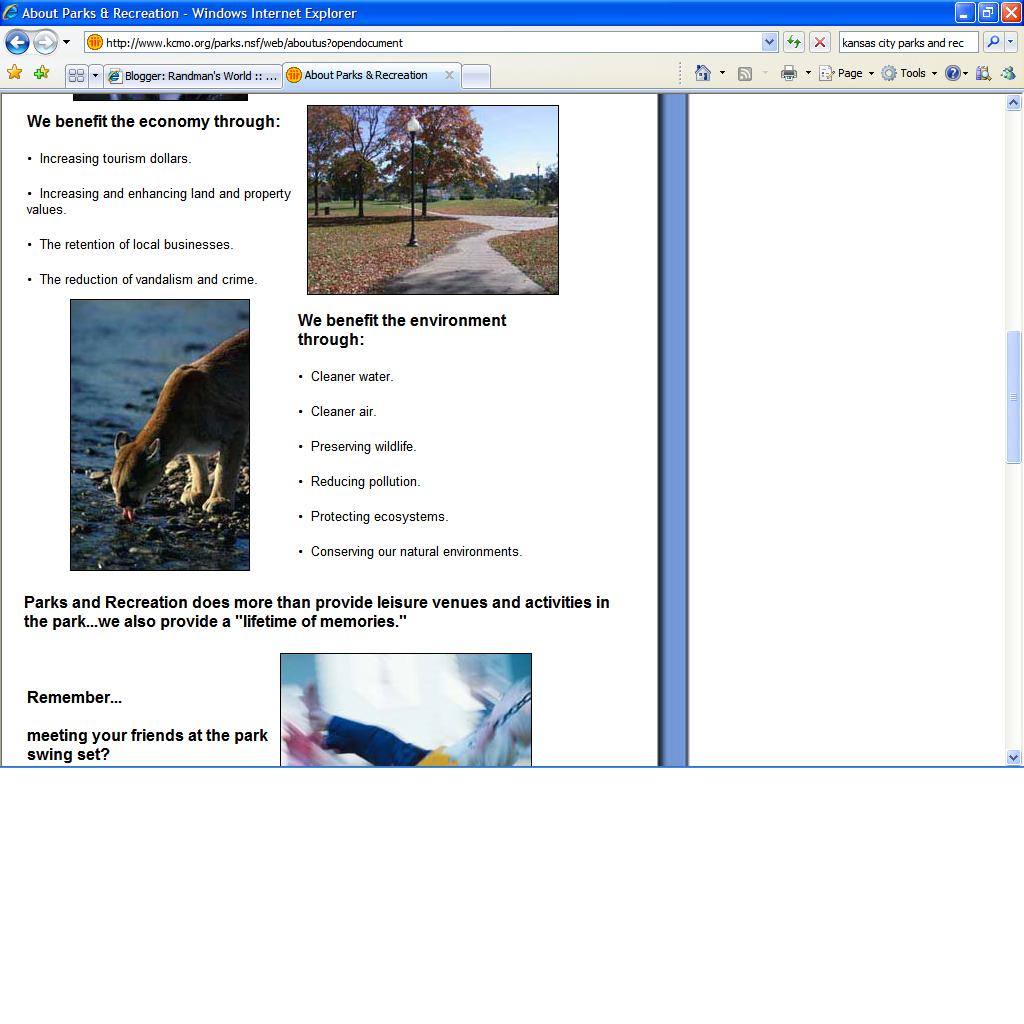Click 'Conserving our natural environments.' bullet
The height and width of the screenshot is (1024, 1024).
(x=416, y=552)
